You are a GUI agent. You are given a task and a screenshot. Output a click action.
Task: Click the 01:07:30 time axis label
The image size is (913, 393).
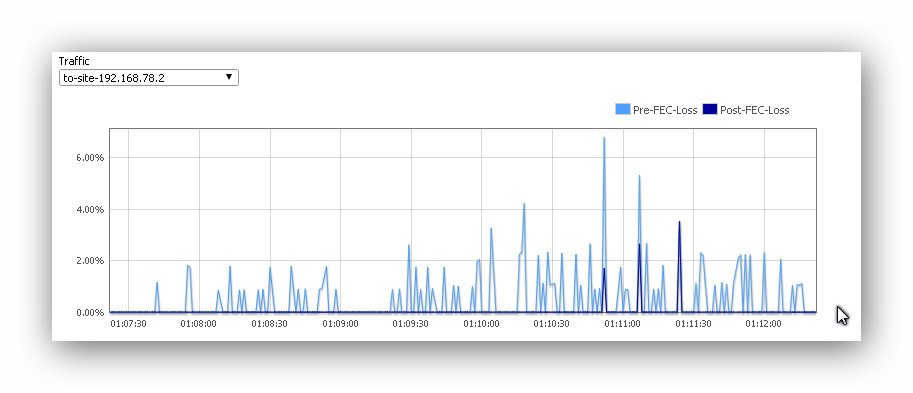point(128,323)
